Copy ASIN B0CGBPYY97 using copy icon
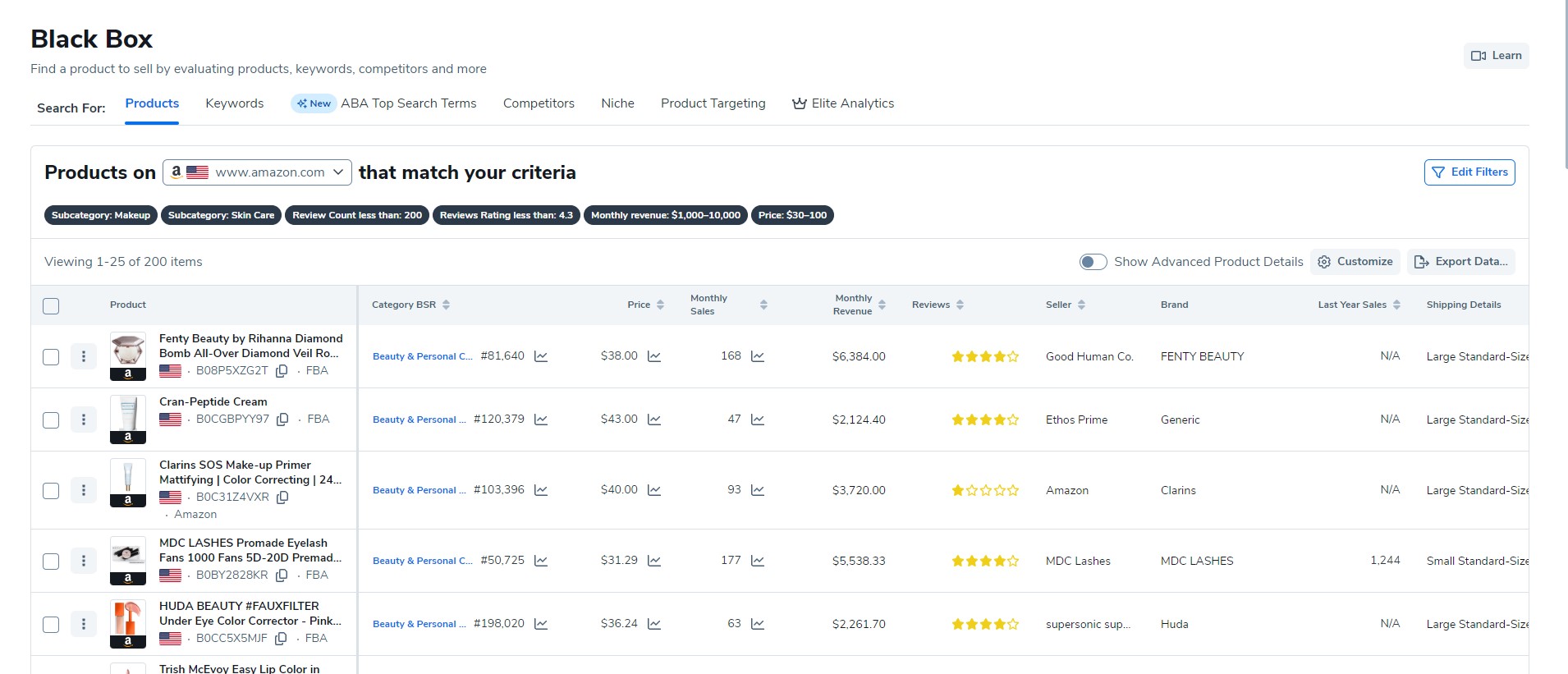The width and height of the screenshot is (1568, 674). point(282,420)
